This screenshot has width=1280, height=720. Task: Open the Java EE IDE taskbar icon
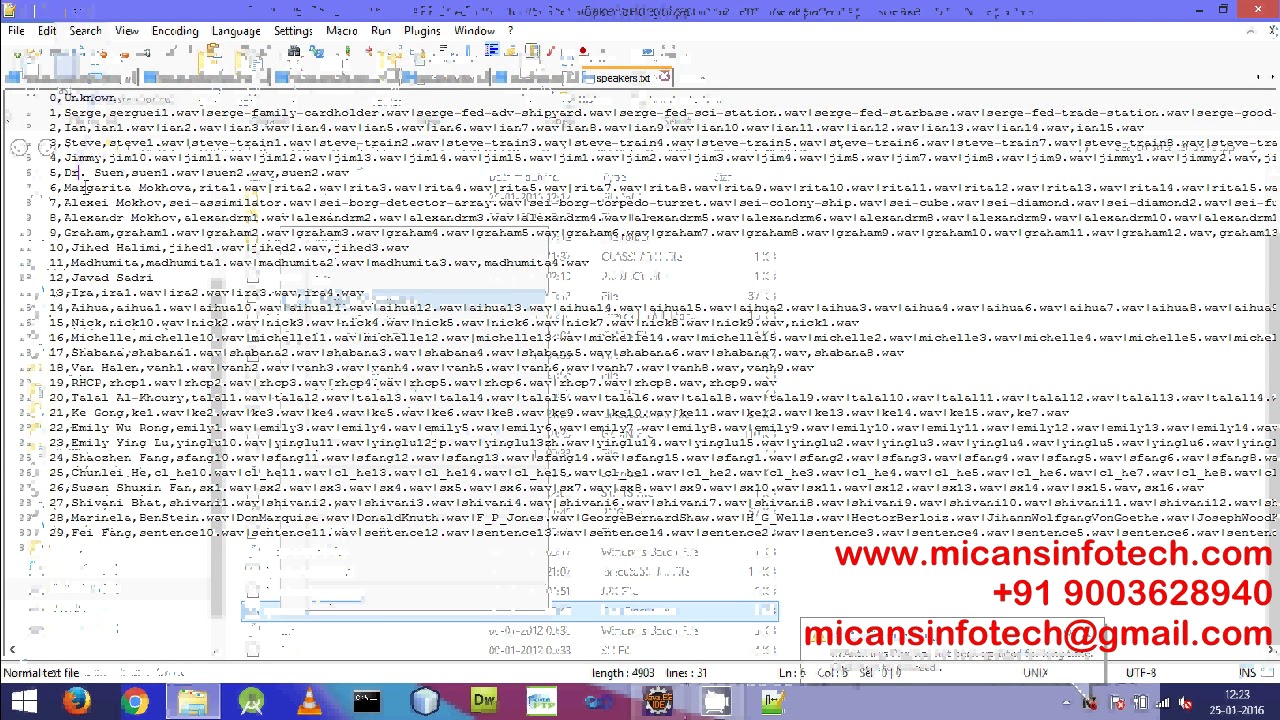[x=658, y=702]
